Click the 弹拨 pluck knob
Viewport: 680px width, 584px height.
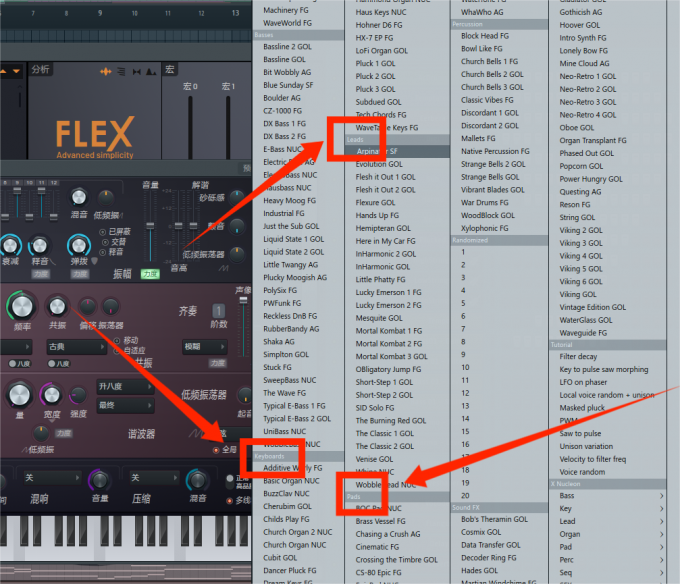(x=79, y=246)
